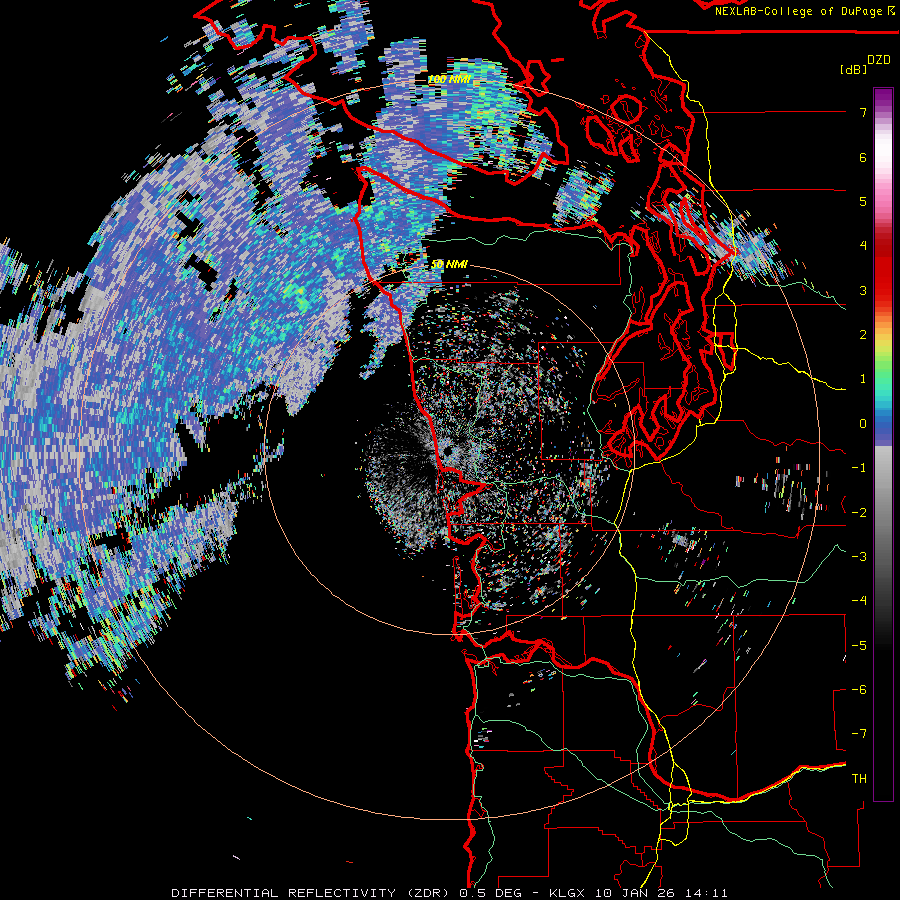This screenshot has width=900, height=900.
Task: Click the 2 value on the scale
Action: (863, 335)
